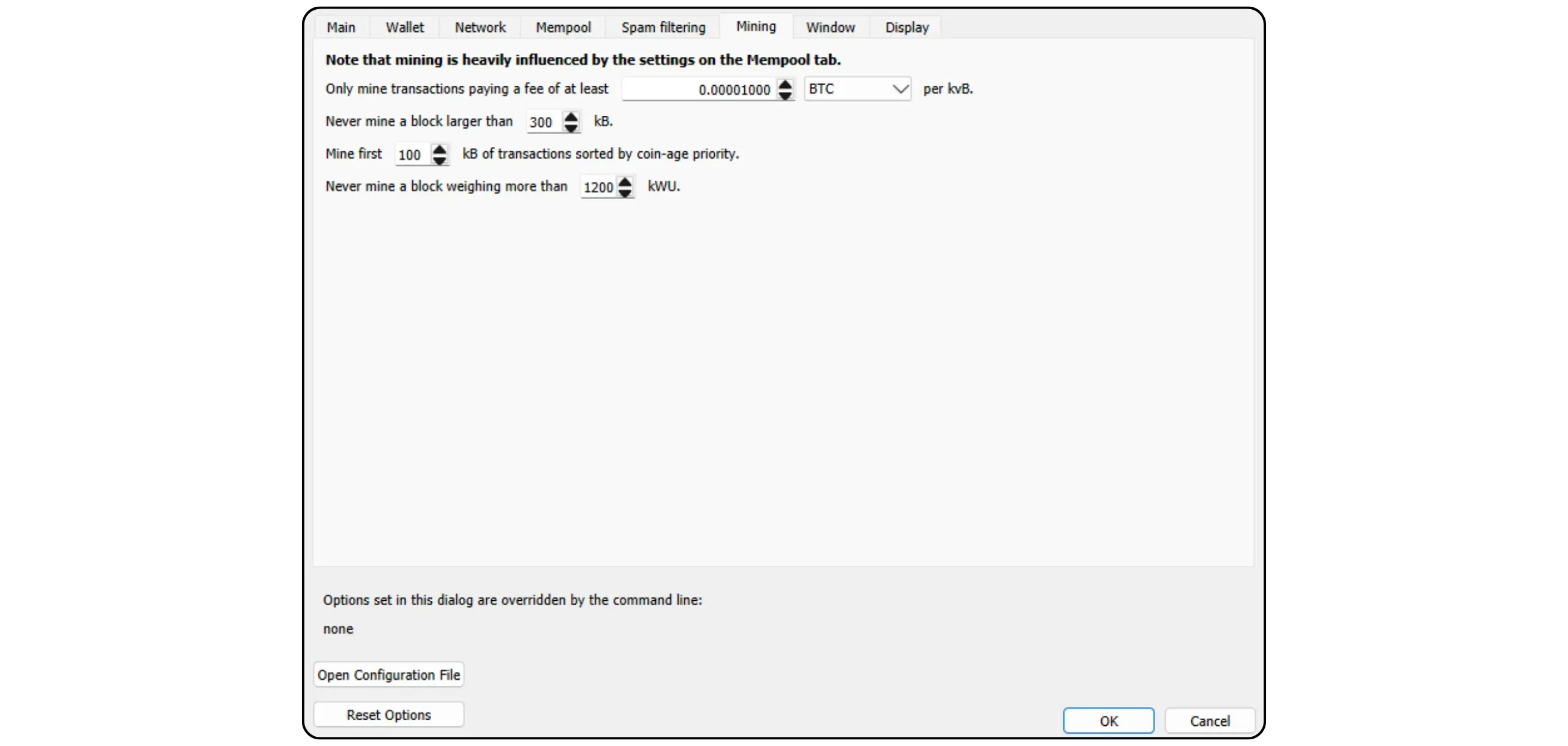Decrease coin-age priority kB down arrow
This screenshot has width=1568, height=746.
click(439, 160)
